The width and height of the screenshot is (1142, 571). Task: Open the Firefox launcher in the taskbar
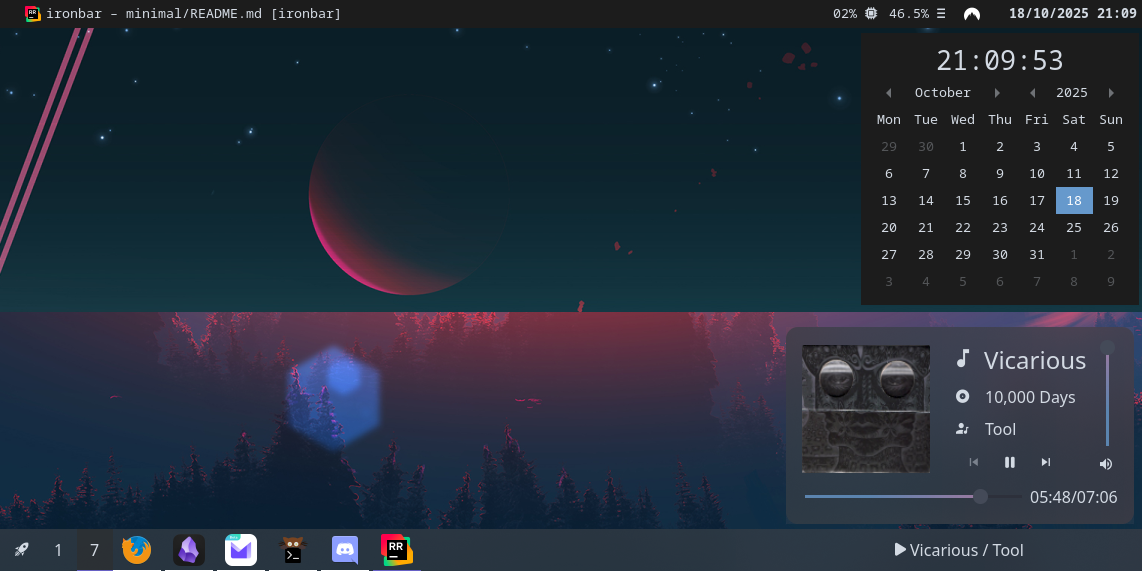pos(137,550)
